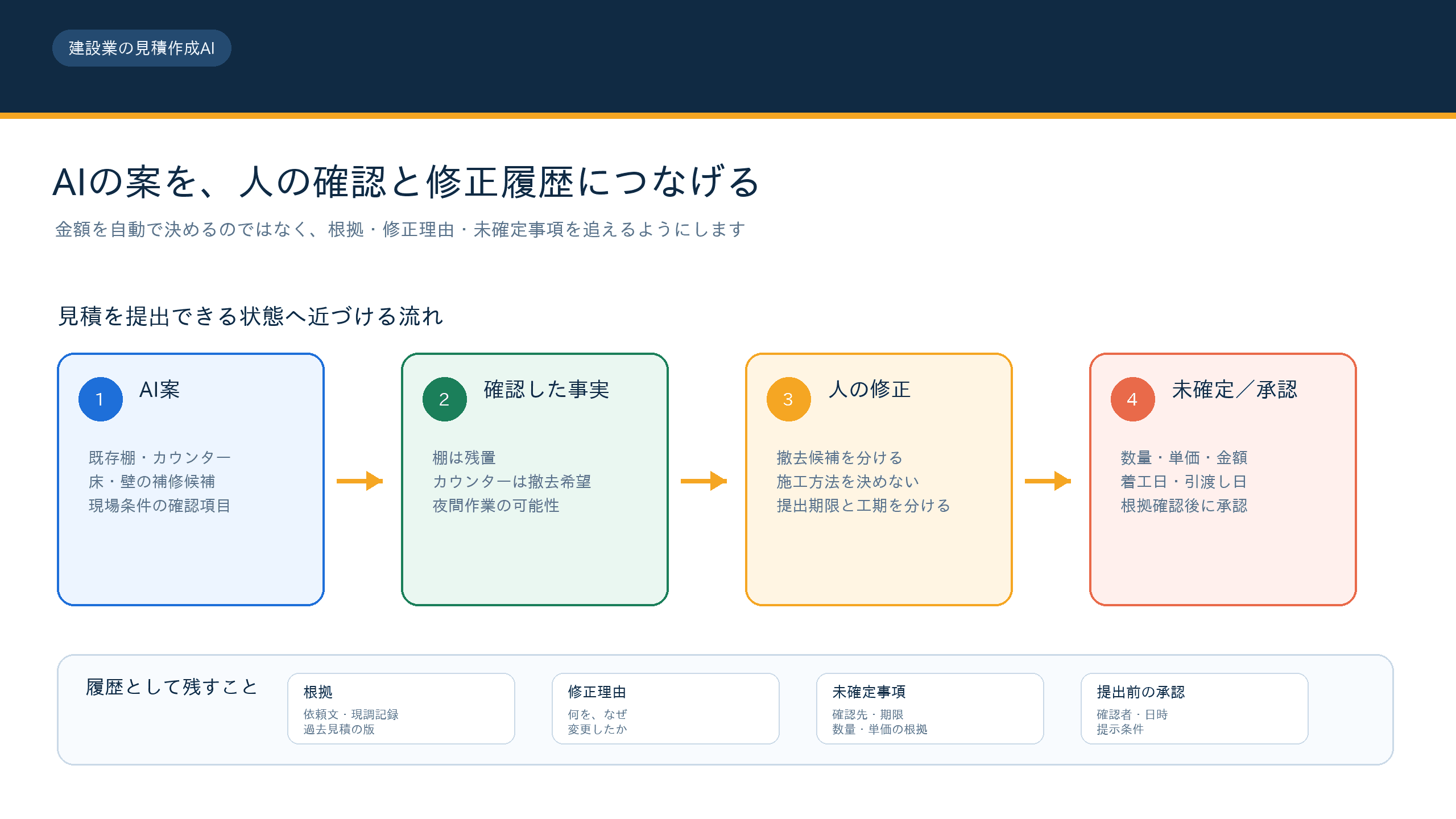Select the 確認した事実 card title
This screenshot has width=1456, height=819.
point(547,390)
